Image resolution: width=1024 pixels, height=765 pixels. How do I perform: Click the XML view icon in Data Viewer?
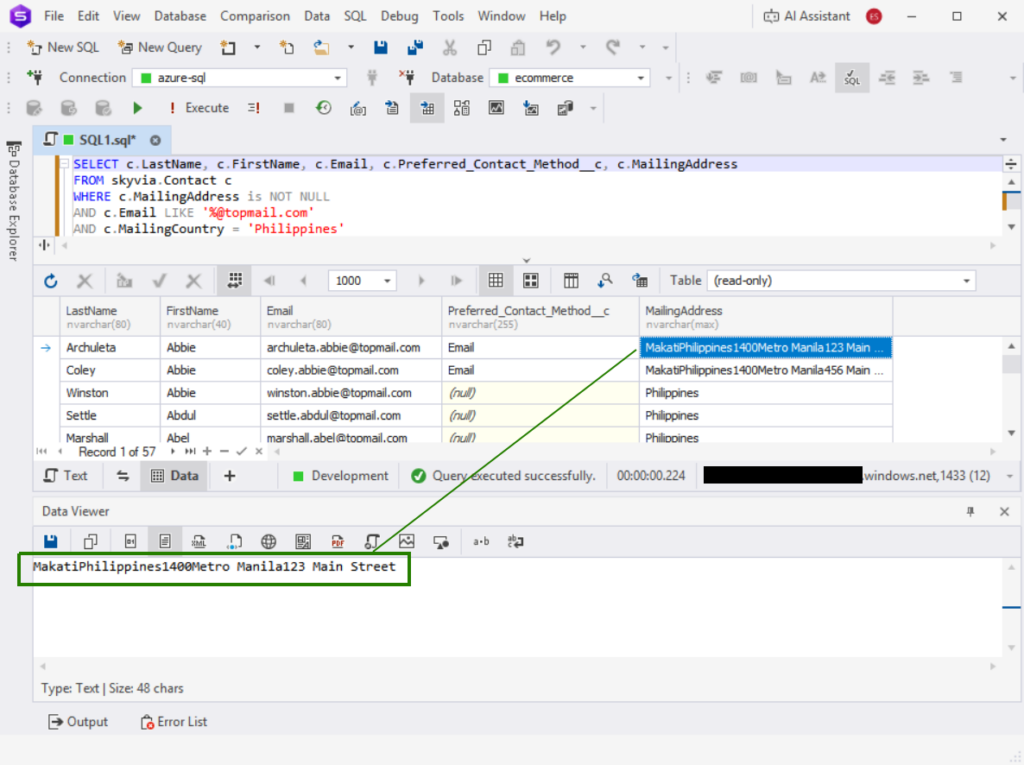199,542
